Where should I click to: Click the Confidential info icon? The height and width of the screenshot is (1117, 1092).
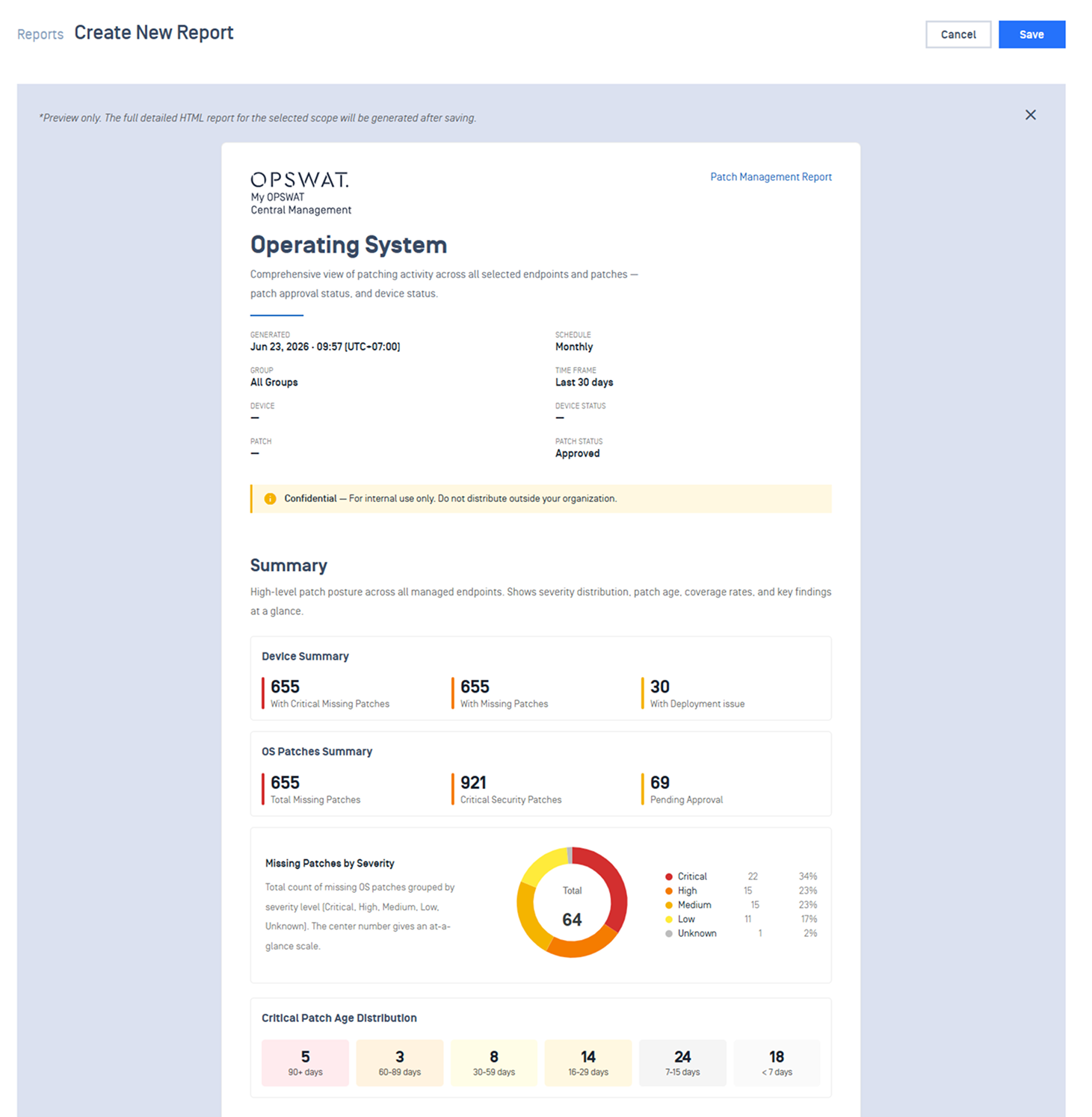pyautogui.click(x=271, y=499)
